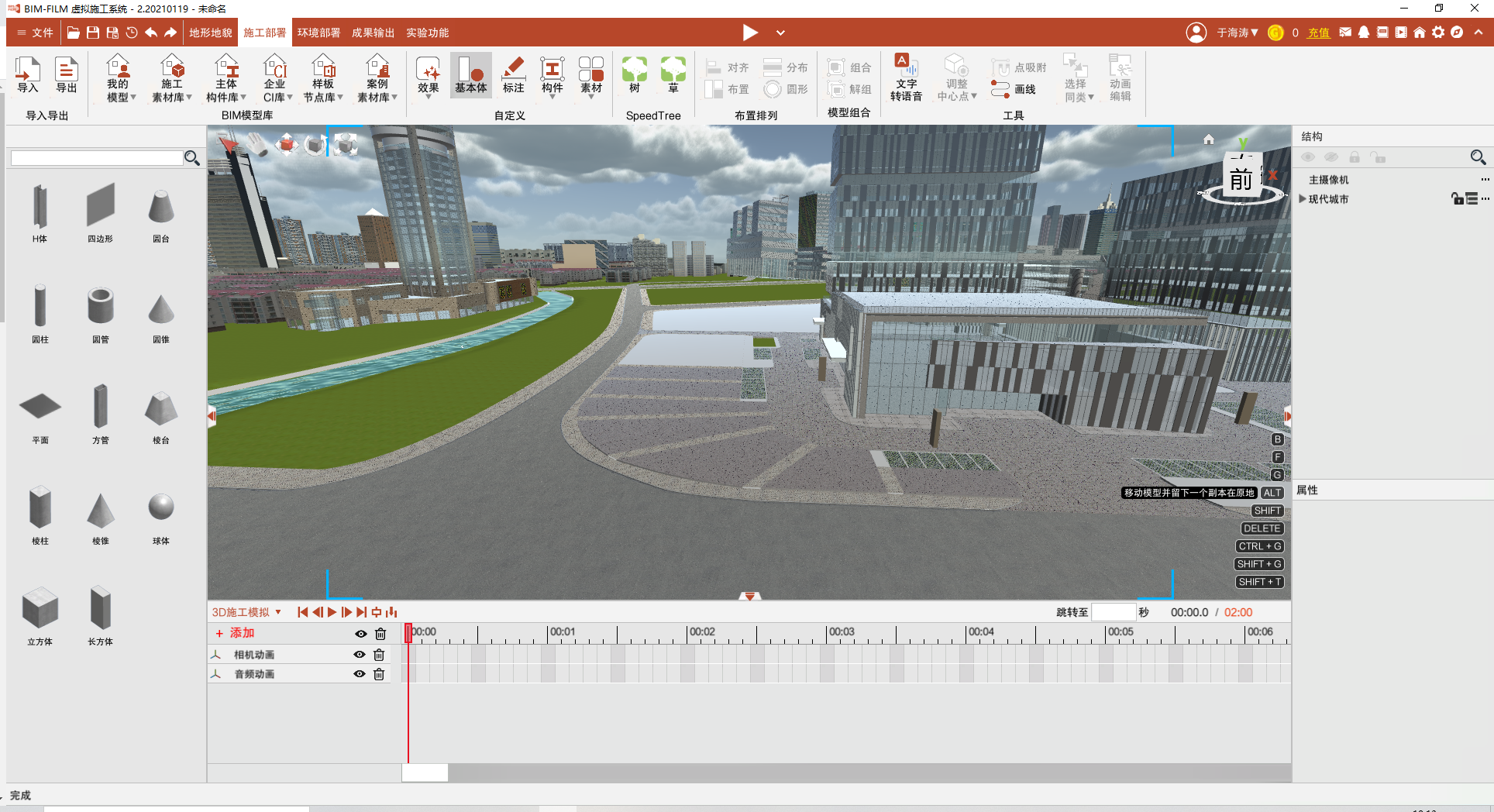Screen dimensions: 1494x812
Task: Click the 充值 recharge link
Action: [x=1318, y=33]
